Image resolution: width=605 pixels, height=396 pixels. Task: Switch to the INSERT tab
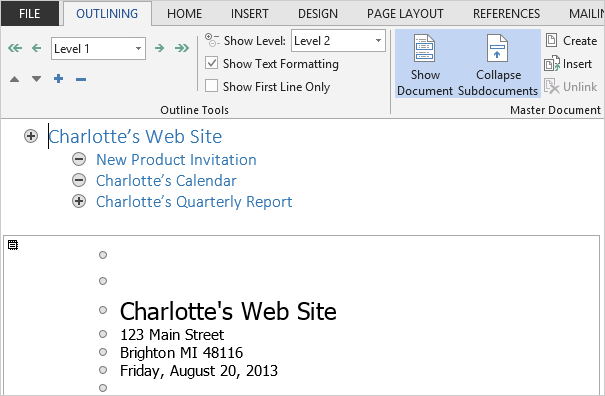click(x=249, y=14)
